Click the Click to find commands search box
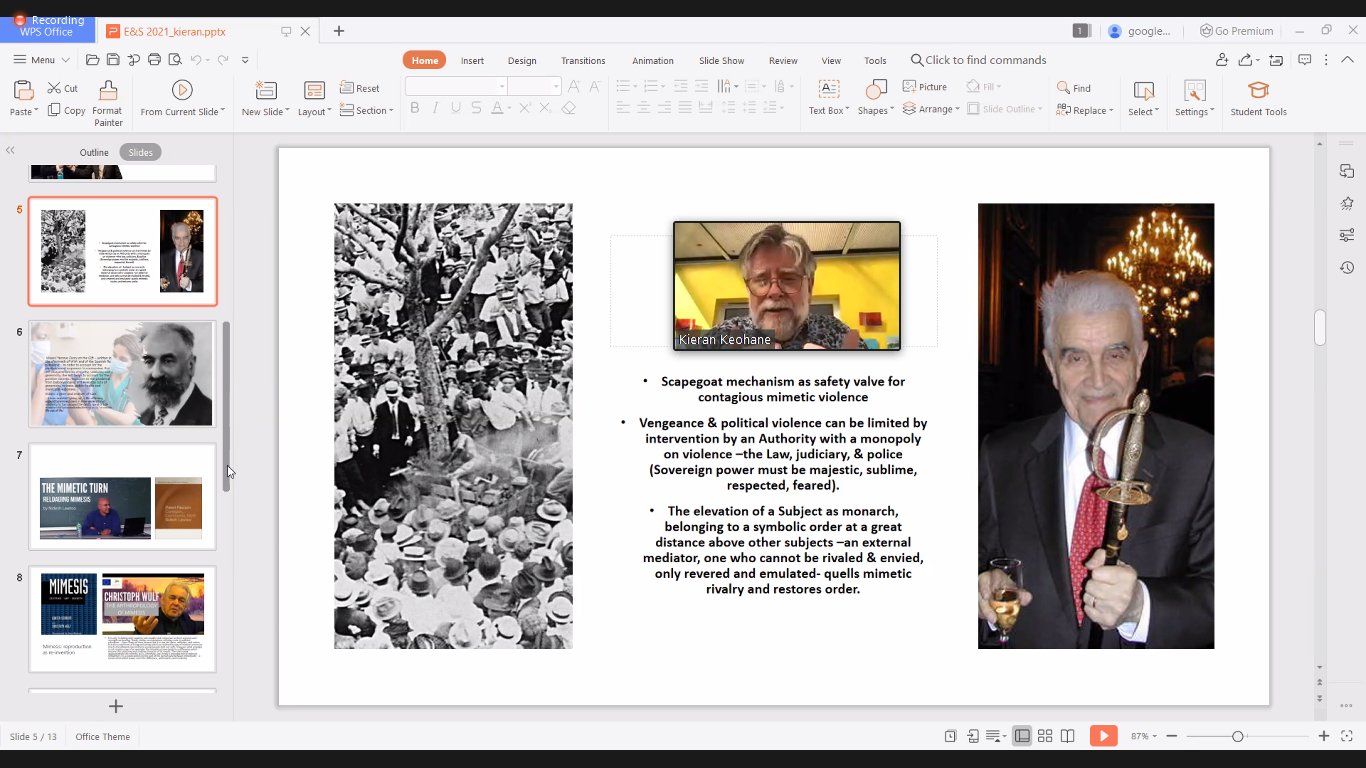Screen dimensions: 1366x768 978,60
